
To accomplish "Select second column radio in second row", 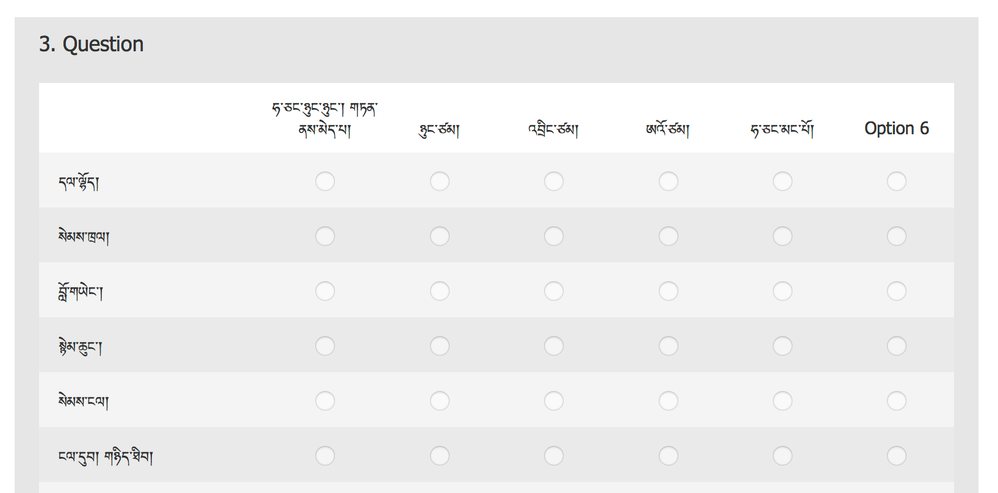I will click(440, 236).
